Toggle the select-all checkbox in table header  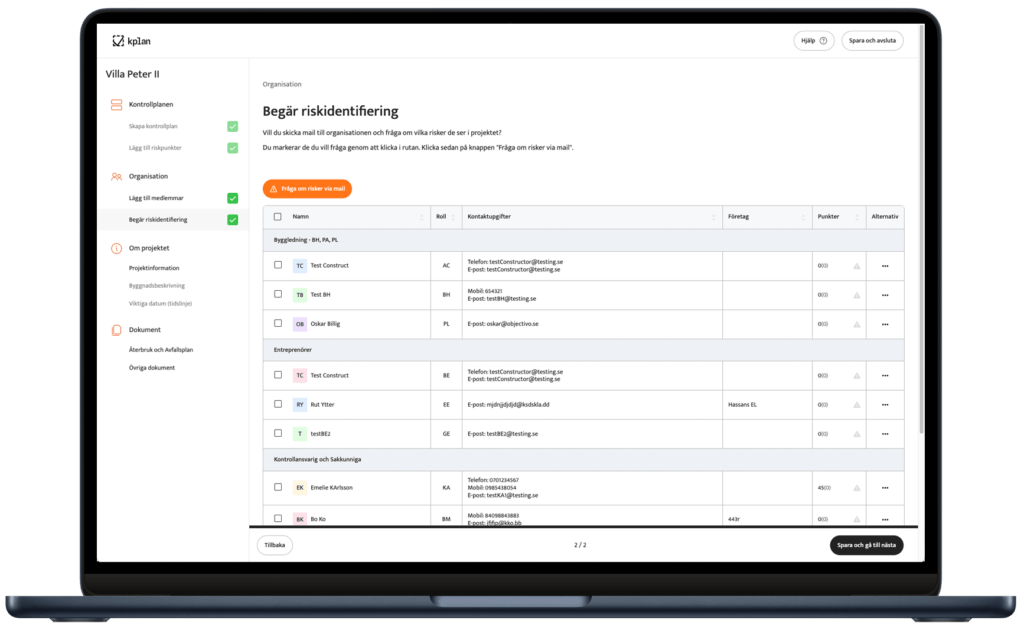(x=278, y=216)
